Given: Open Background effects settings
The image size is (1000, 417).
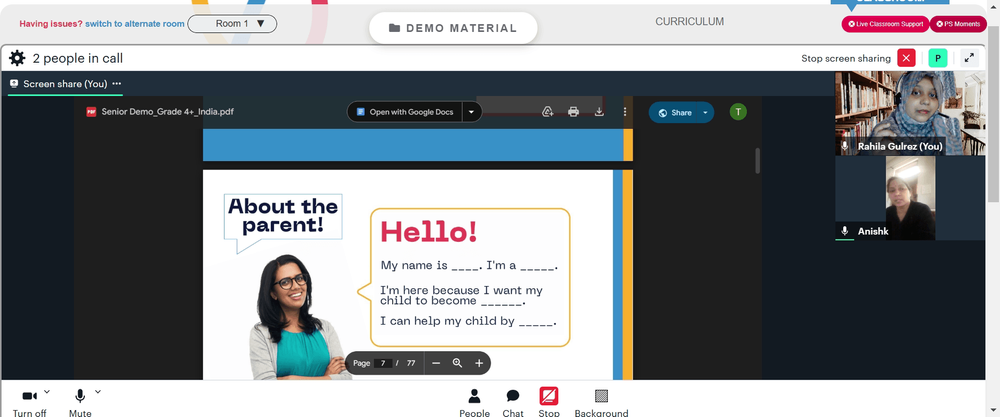Looking at the screenshot, I should coord(601,403).
